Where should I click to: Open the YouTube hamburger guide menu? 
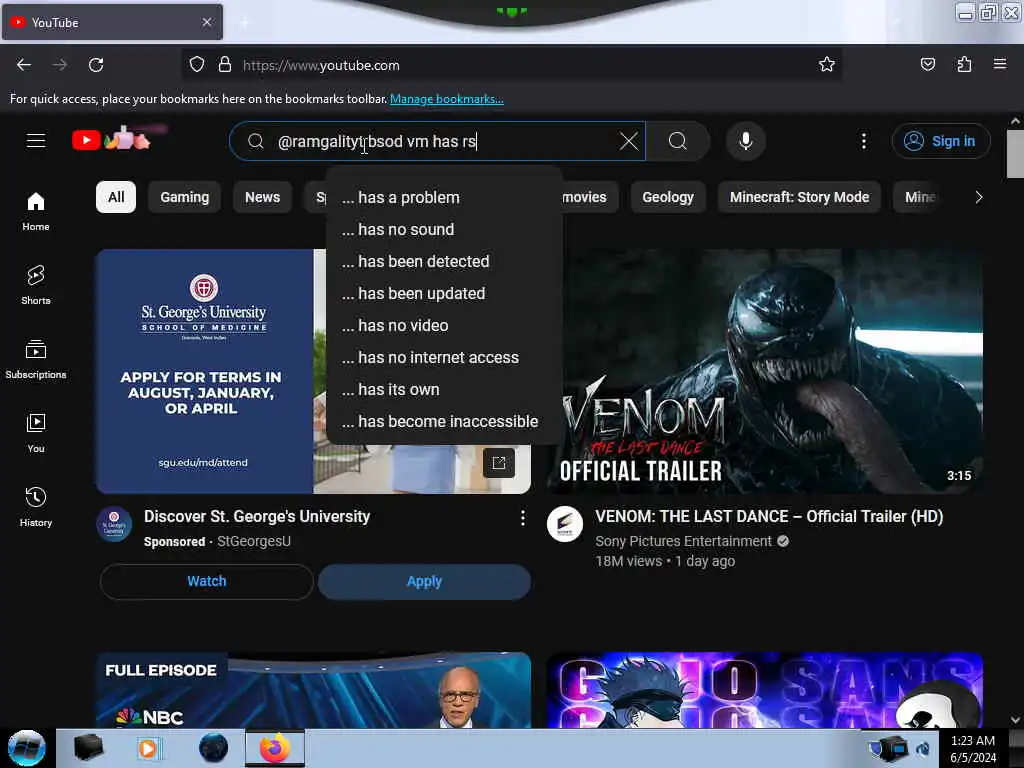[36, 140]
